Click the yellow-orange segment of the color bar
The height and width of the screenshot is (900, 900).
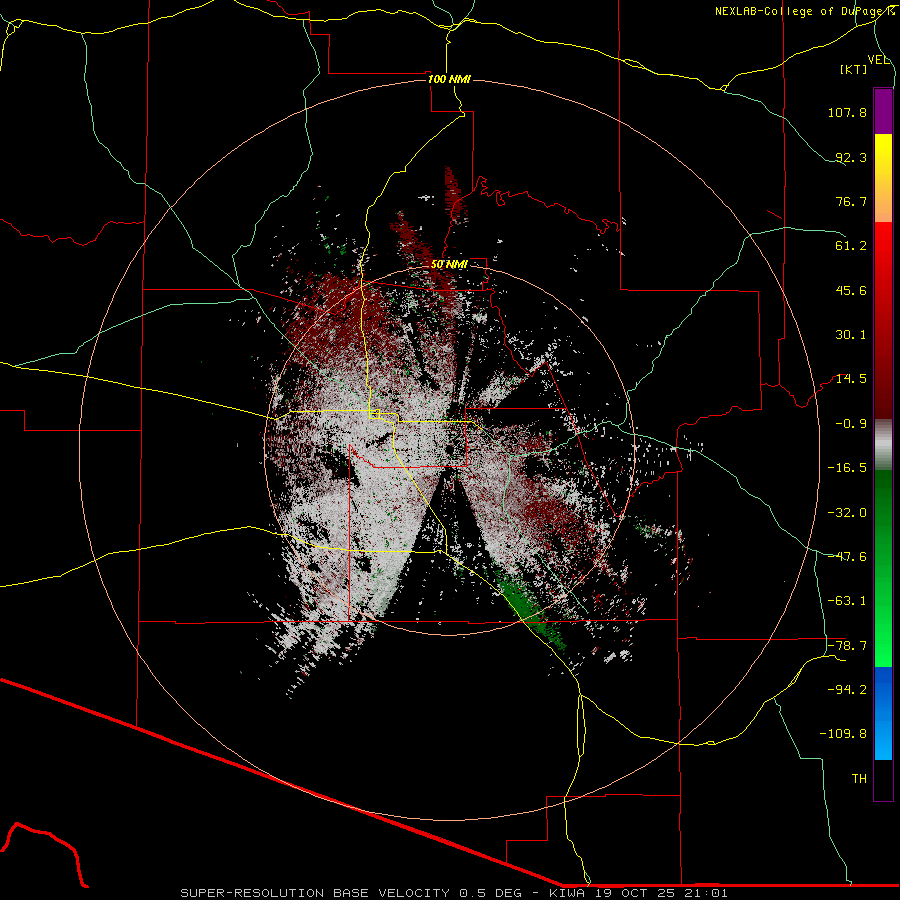(883, 178)
